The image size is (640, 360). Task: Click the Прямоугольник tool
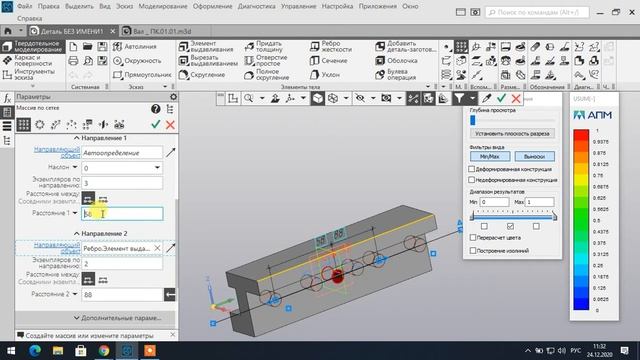tap(142, 75)
